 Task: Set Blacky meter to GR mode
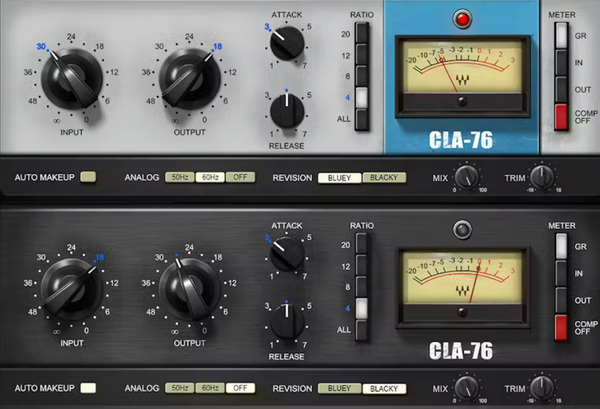click(561, 246)
